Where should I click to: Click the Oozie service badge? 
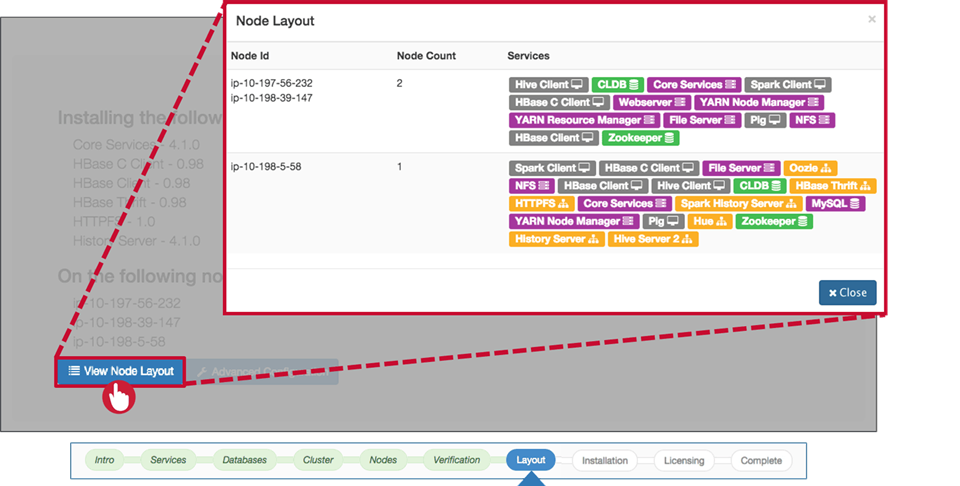[810, 168]
